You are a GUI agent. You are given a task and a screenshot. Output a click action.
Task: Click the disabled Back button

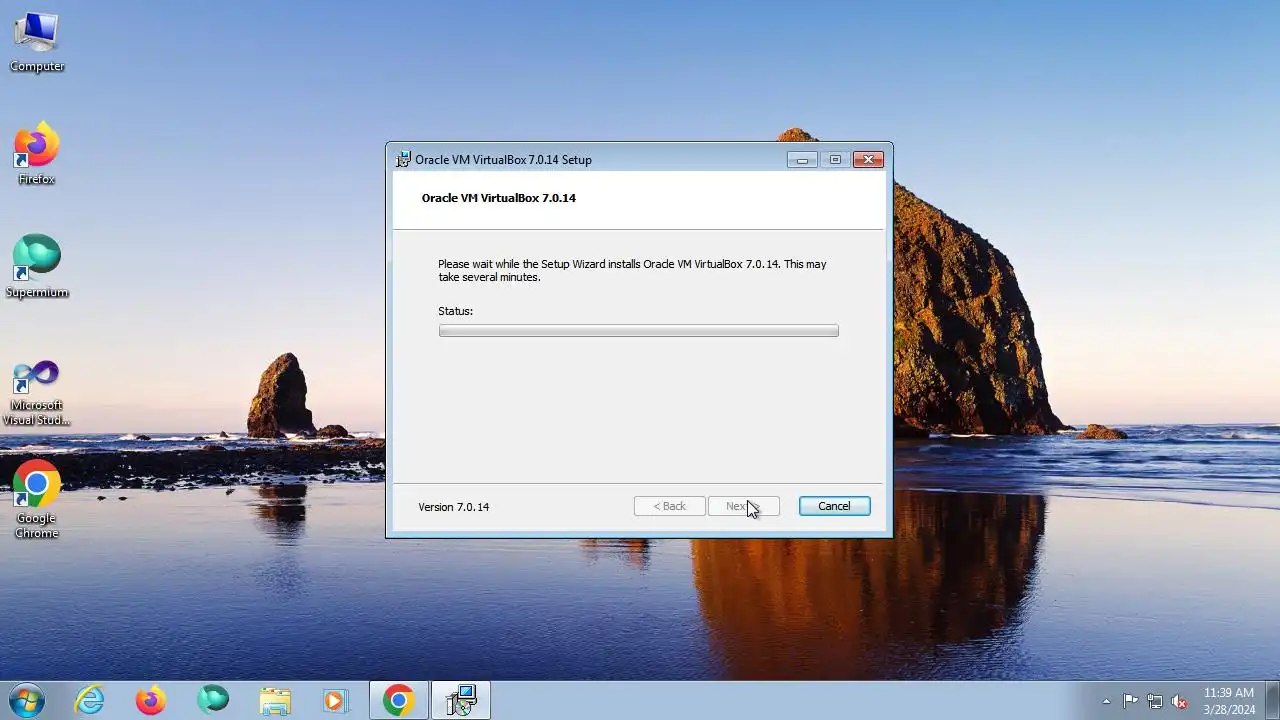pyautogui.click(x=670, y=506)
